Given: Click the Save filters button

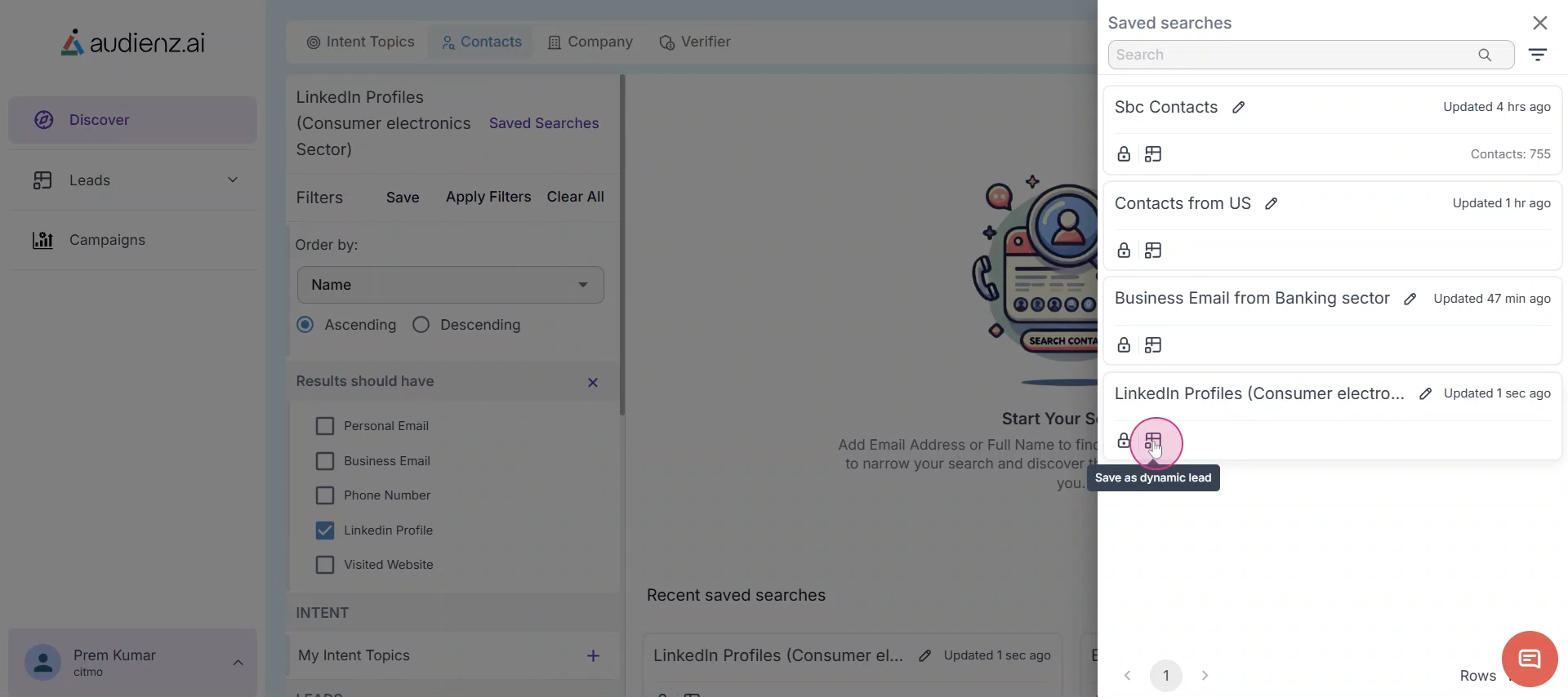Looking at the screenshot, I should [x=403, y=198].
